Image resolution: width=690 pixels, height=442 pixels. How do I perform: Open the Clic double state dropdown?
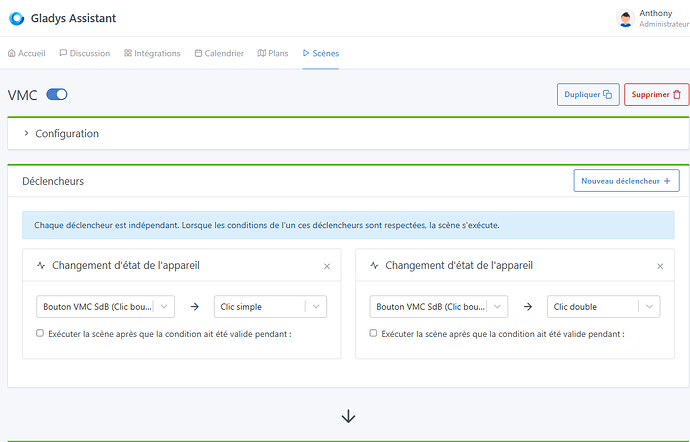click(x=603, y=307)
